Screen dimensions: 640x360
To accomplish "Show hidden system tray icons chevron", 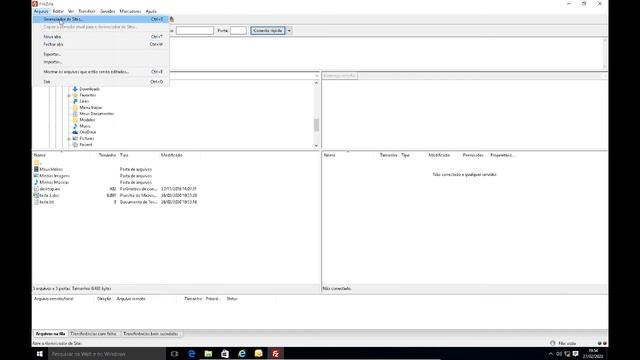I will tap(551, 354).
